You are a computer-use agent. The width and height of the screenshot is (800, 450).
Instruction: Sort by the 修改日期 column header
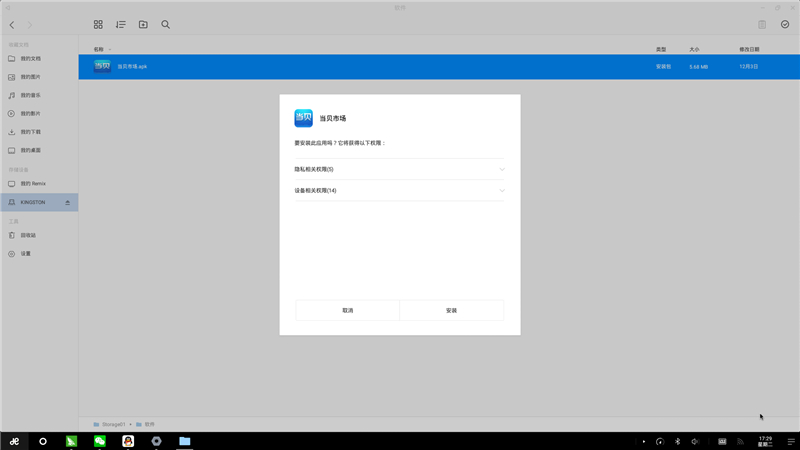pos(749,49)
